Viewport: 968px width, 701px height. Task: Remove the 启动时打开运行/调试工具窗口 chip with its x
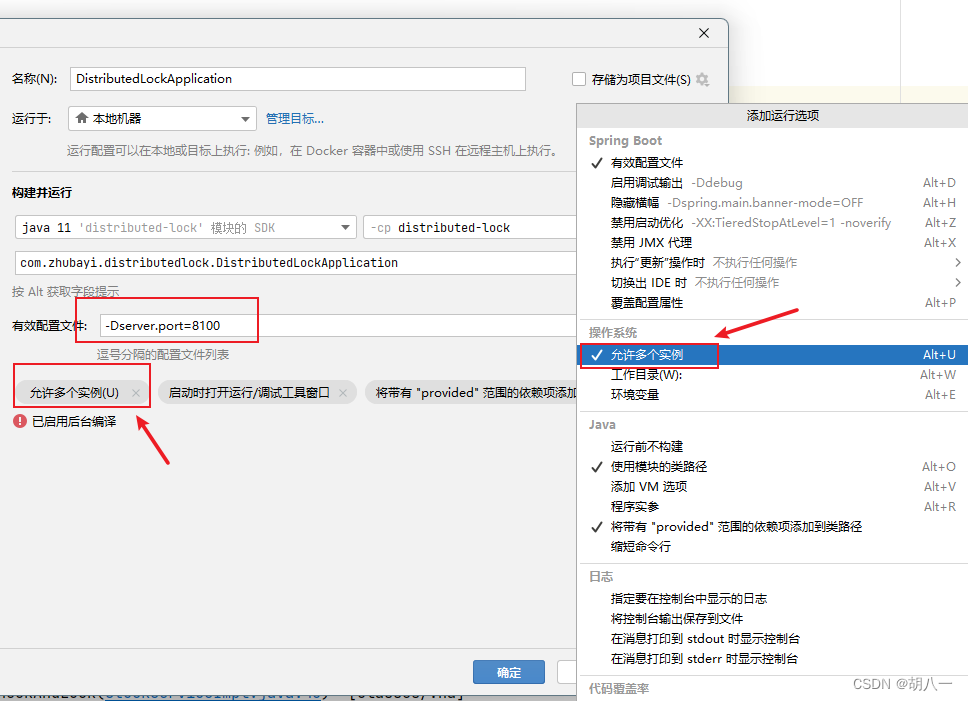point(343,393)
